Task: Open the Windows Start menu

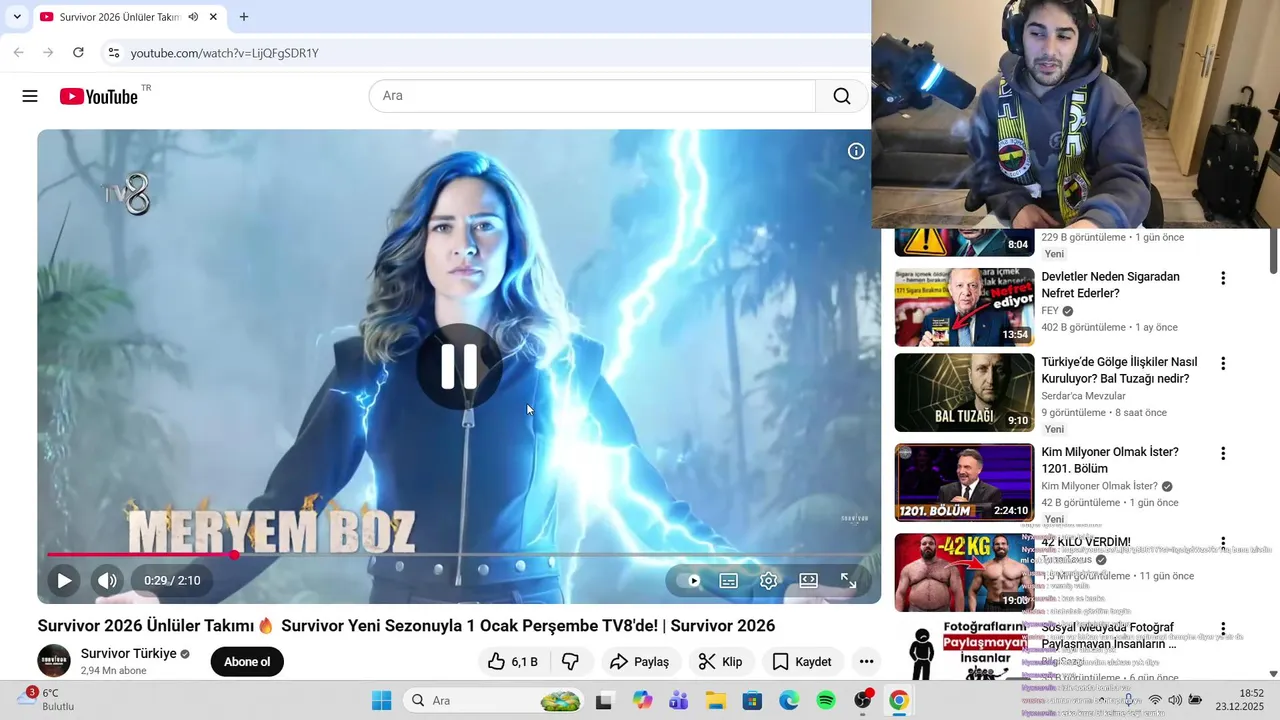Action: point(382,700)
